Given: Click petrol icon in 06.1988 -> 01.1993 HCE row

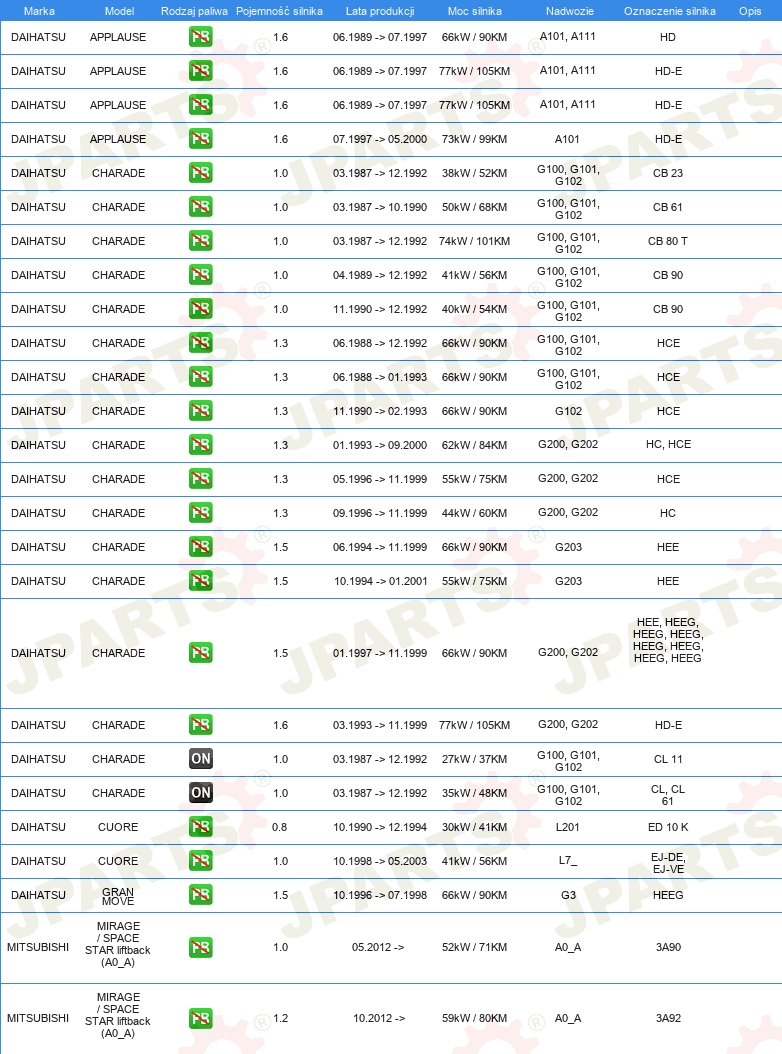Looking at the screenshot, I should pyautogui.click(x=200, y=377).
